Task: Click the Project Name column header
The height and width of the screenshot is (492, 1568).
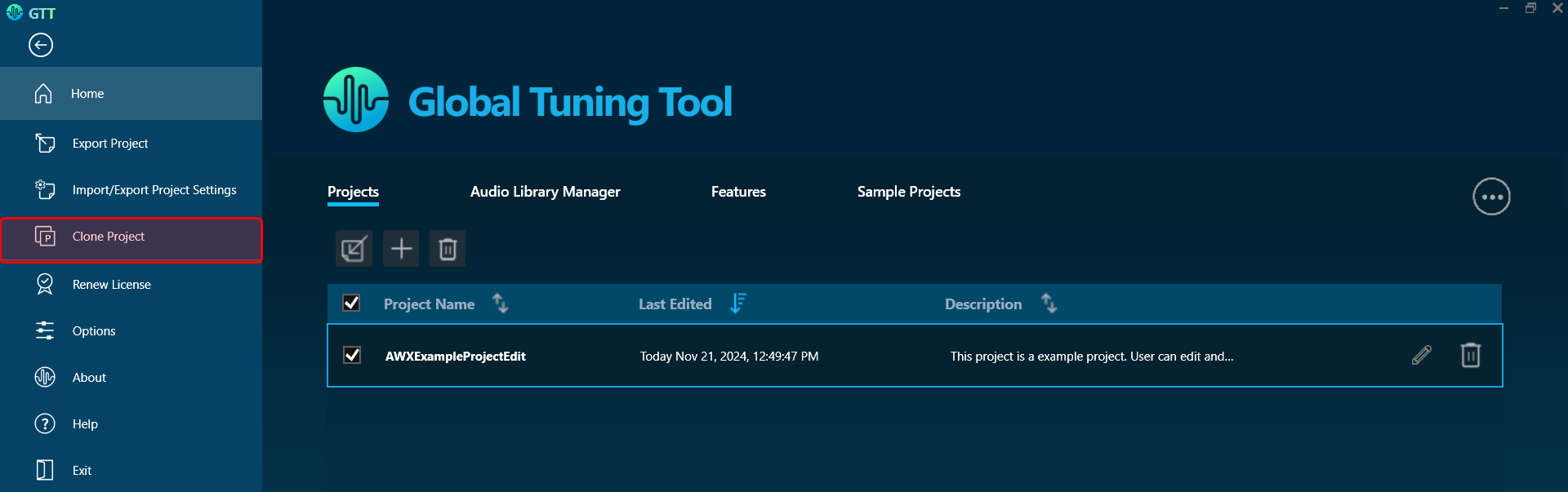Action: point(429,304)
